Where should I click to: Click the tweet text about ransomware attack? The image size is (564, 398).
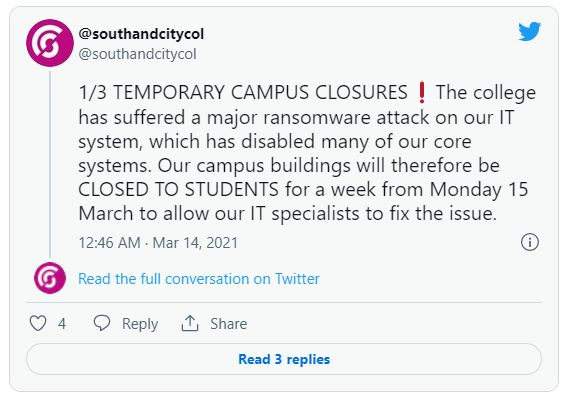point(307,153)
